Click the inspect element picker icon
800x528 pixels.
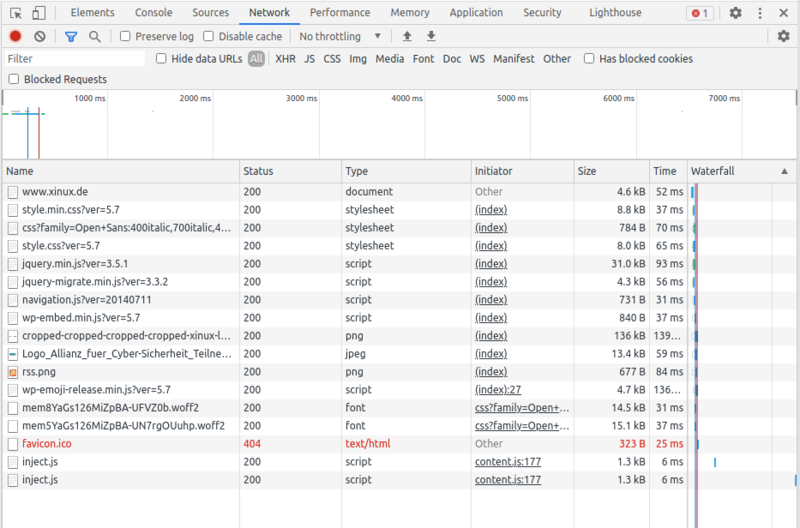click(x=14, y=13)
